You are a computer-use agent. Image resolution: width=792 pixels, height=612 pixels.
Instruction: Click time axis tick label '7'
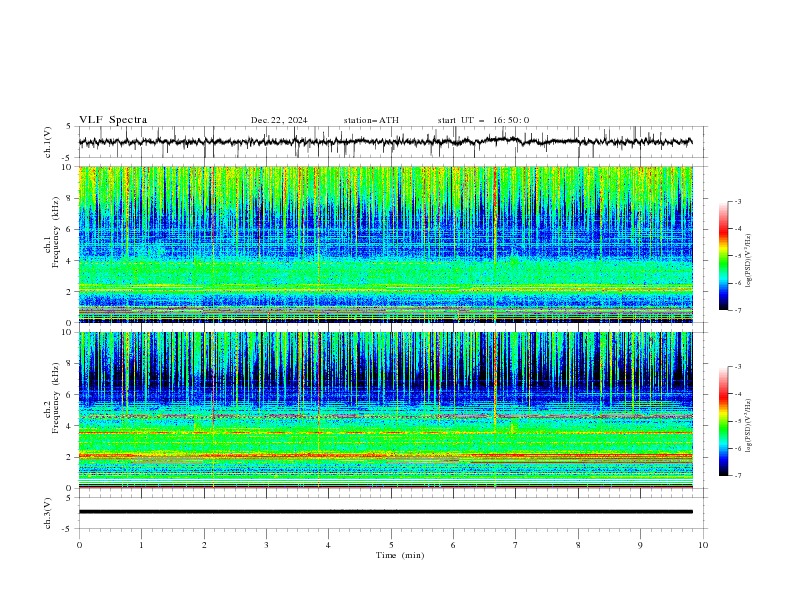point(516,545)
